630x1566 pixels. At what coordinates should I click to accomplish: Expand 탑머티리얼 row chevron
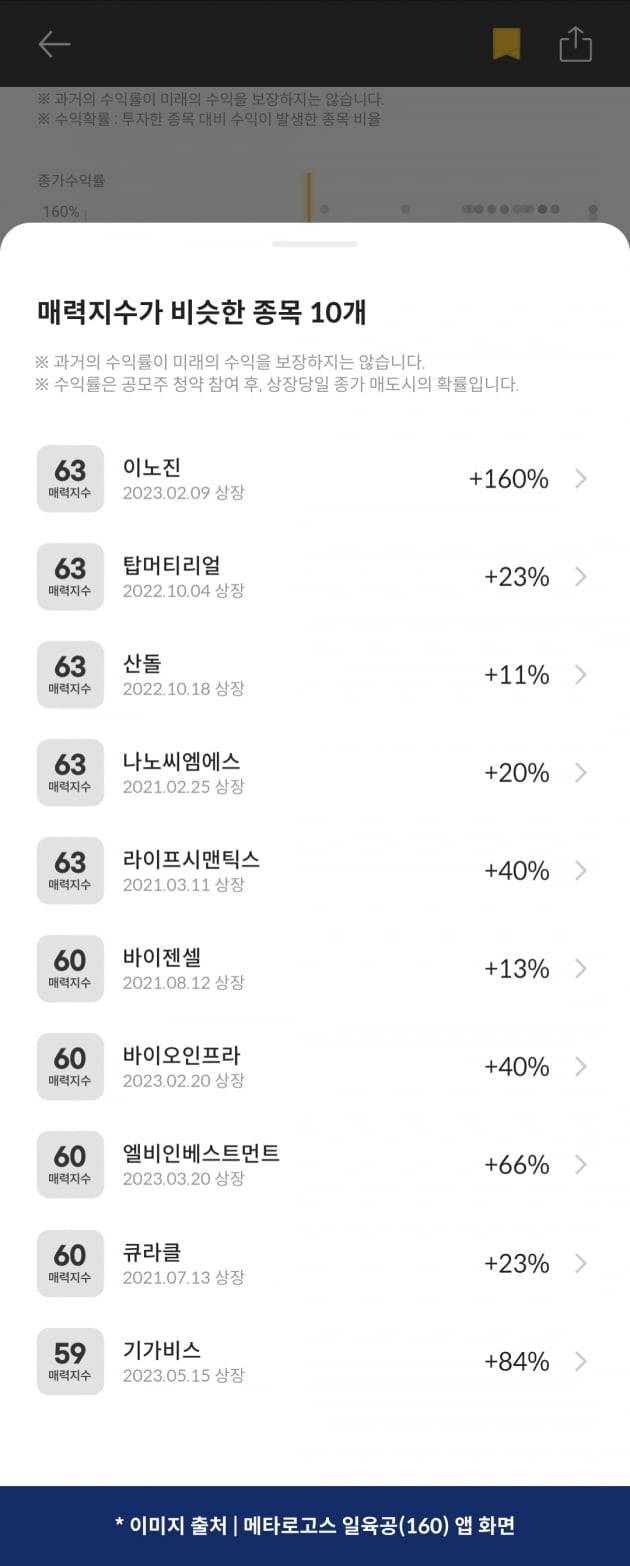point(581,577)
